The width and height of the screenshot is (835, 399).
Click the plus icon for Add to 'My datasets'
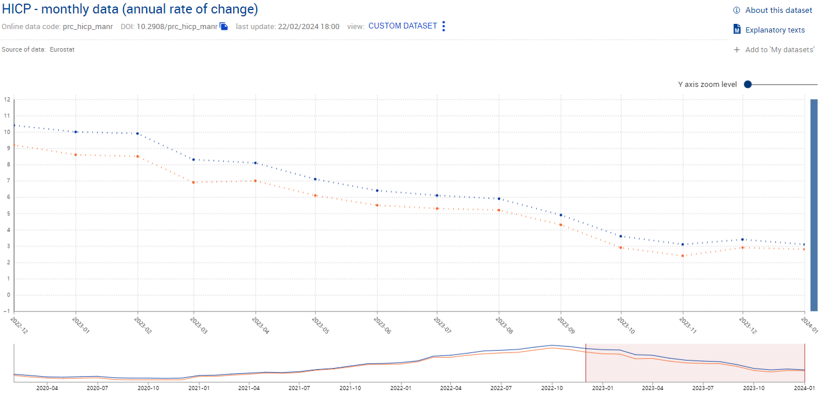click(x=737, y=50)
